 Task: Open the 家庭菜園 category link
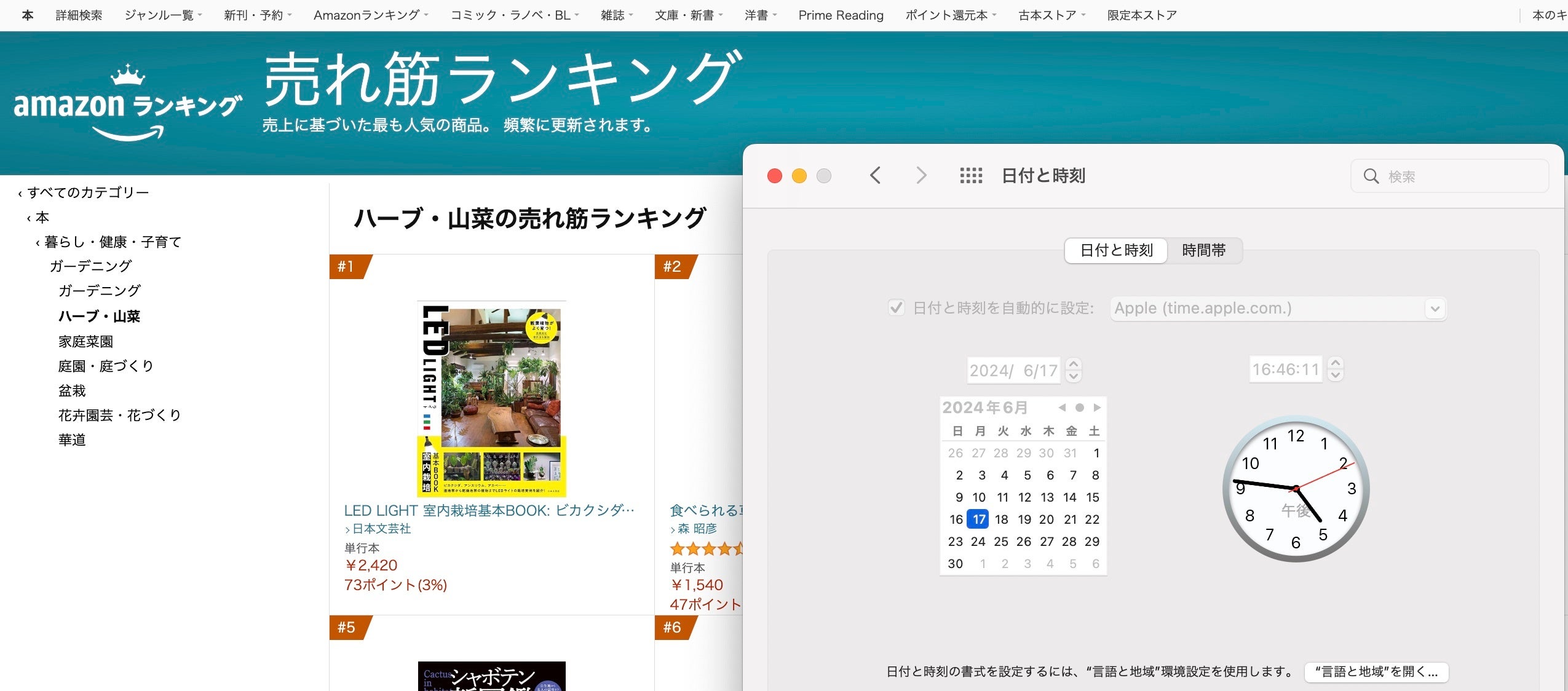click(85, 341)
